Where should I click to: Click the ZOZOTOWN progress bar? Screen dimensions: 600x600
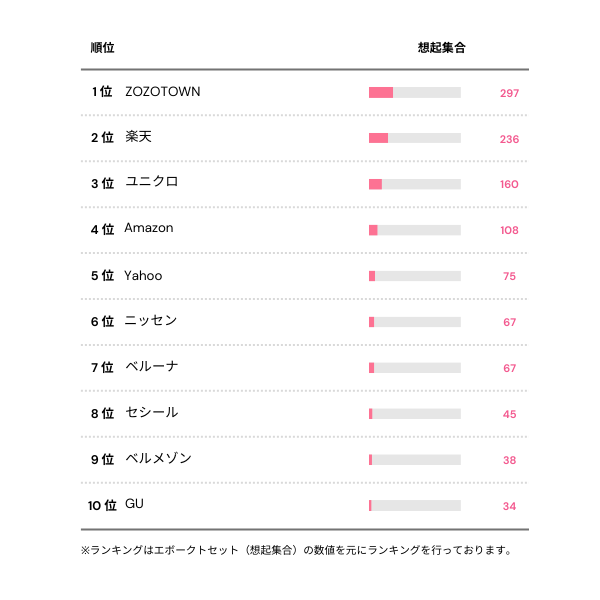(415, 93)
